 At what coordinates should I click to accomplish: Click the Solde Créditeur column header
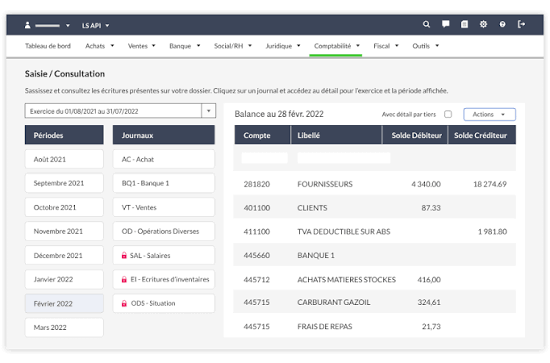(482, 135)
